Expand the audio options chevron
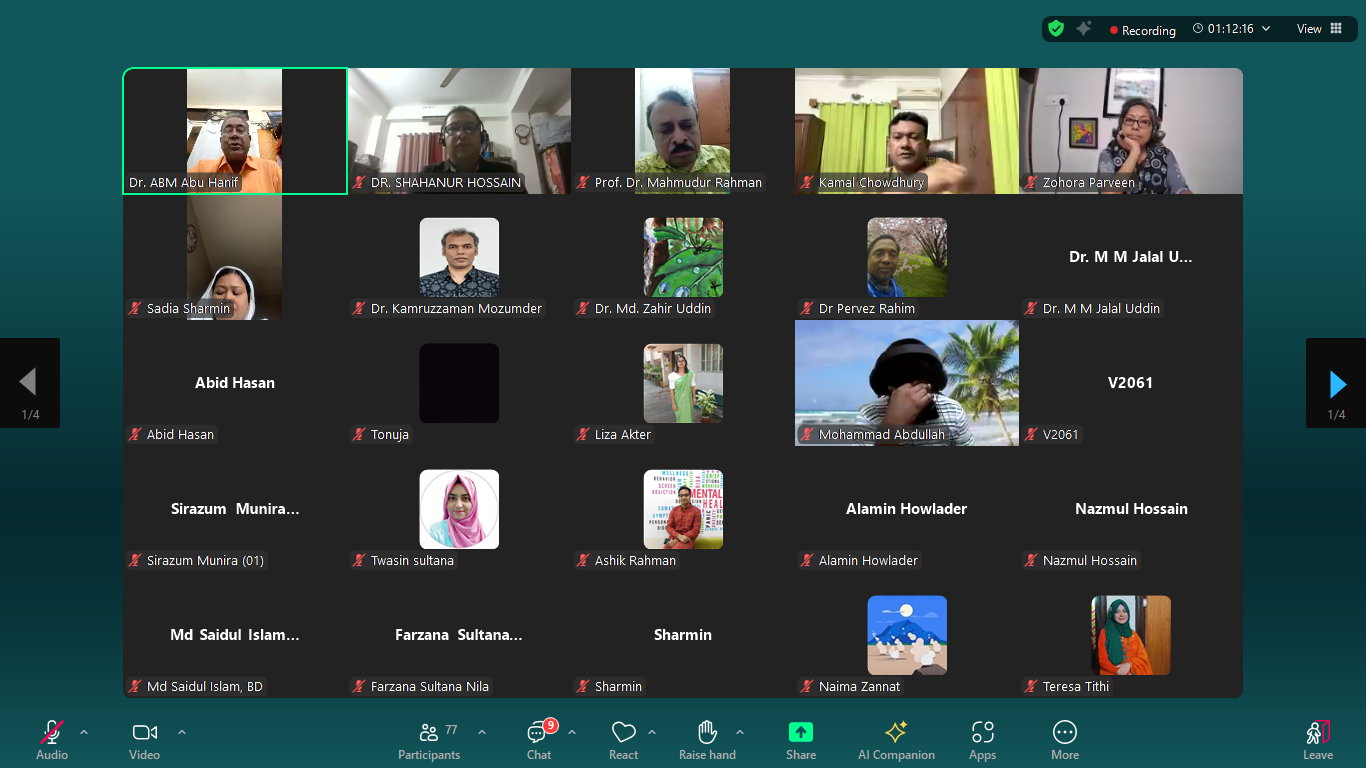Viewport: 1366px width, 768px height. click(84, 732)
